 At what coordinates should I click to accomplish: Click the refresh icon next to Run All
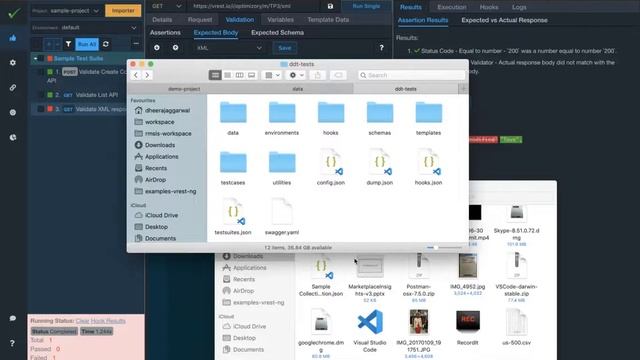[106, 44]
